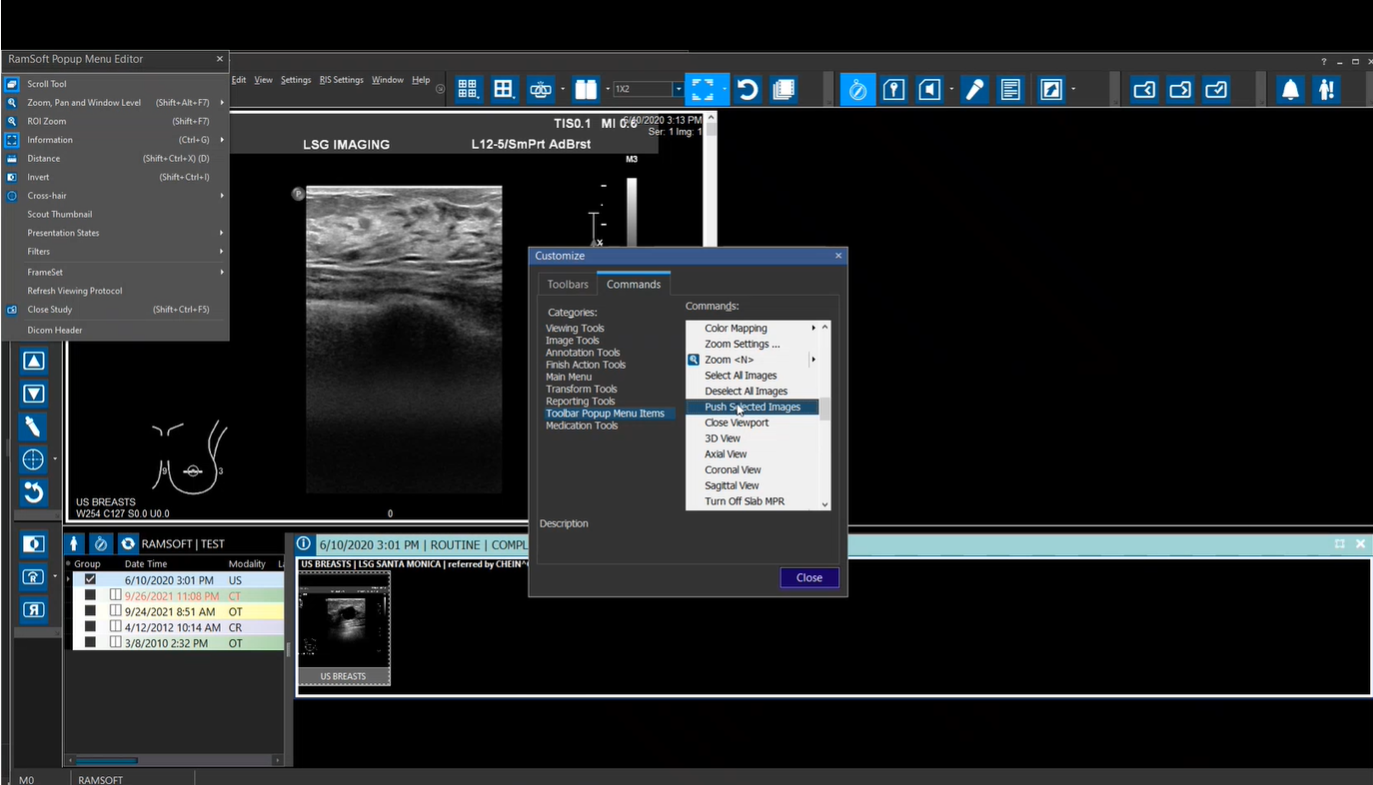This screenshot has height=785, width=1373.
Task: Click the invert contrast icon in left sidebar
Action: click(x=33, y=544)
